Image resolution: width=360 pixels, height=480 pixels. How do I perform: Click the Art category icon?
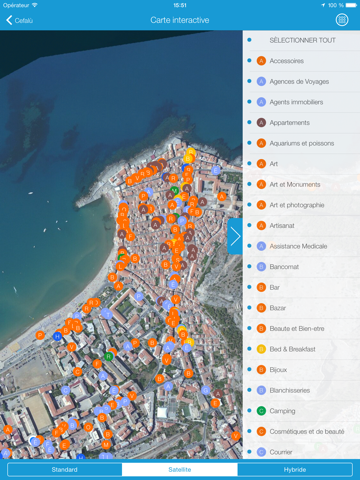(x=261, y=164)
